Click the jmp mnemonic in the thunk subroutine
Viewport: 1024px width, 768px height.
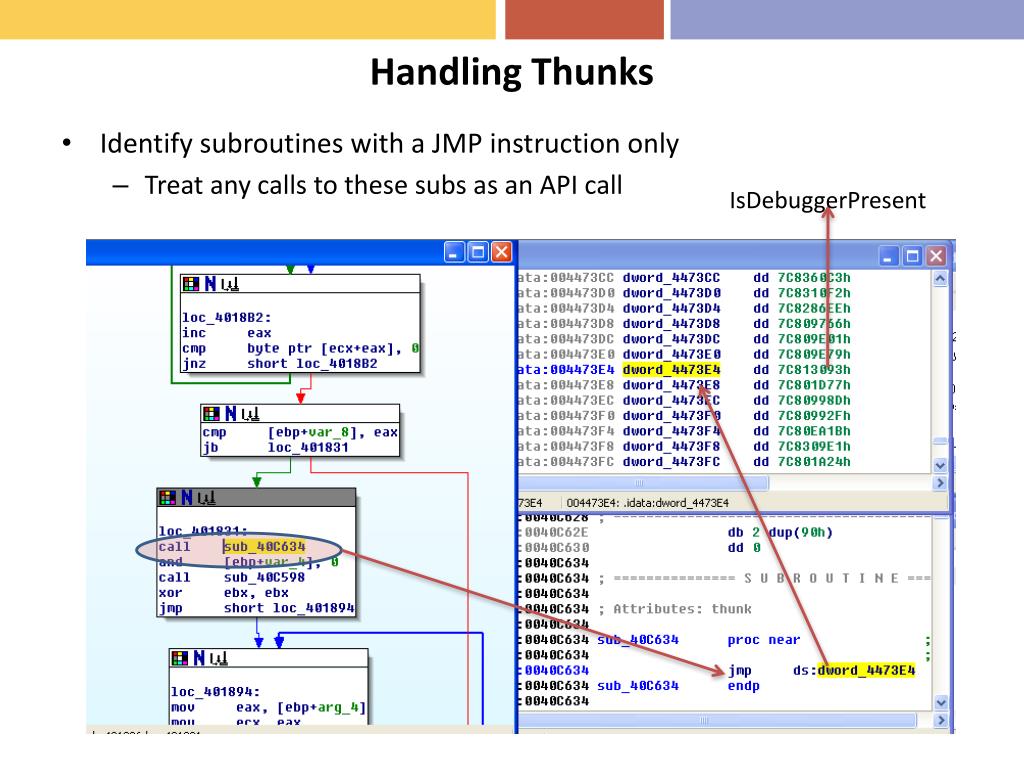tap(740, 671)
